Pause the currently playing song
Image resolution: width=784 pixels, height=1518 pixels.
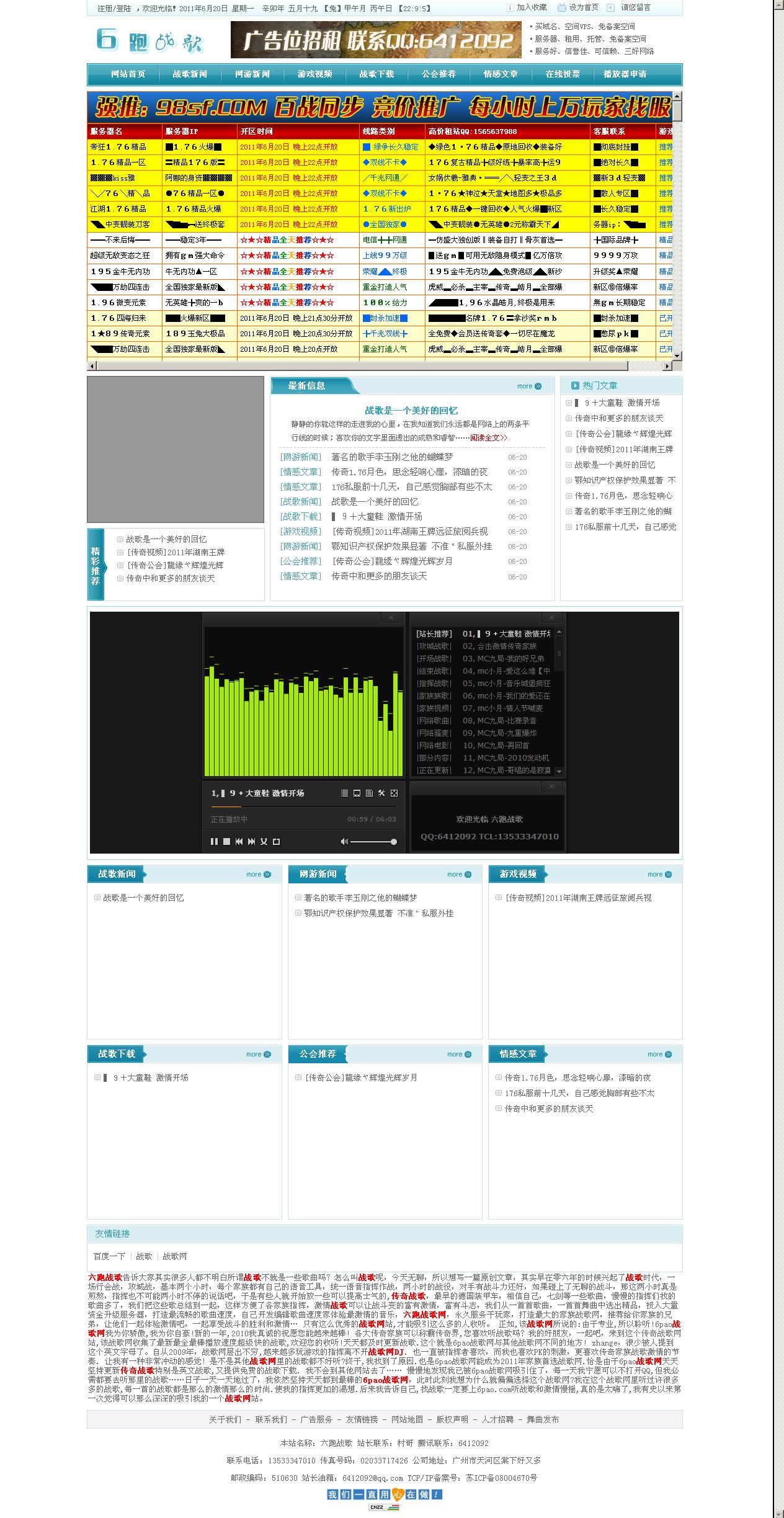point(214,842)
